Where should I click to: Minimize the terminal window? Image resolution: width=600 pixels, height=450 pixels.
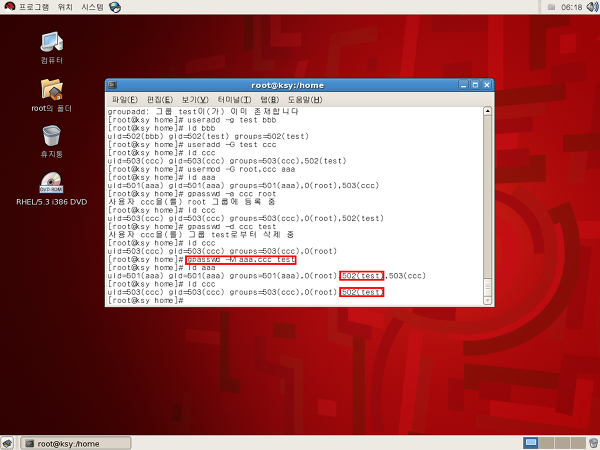[463, 85]
